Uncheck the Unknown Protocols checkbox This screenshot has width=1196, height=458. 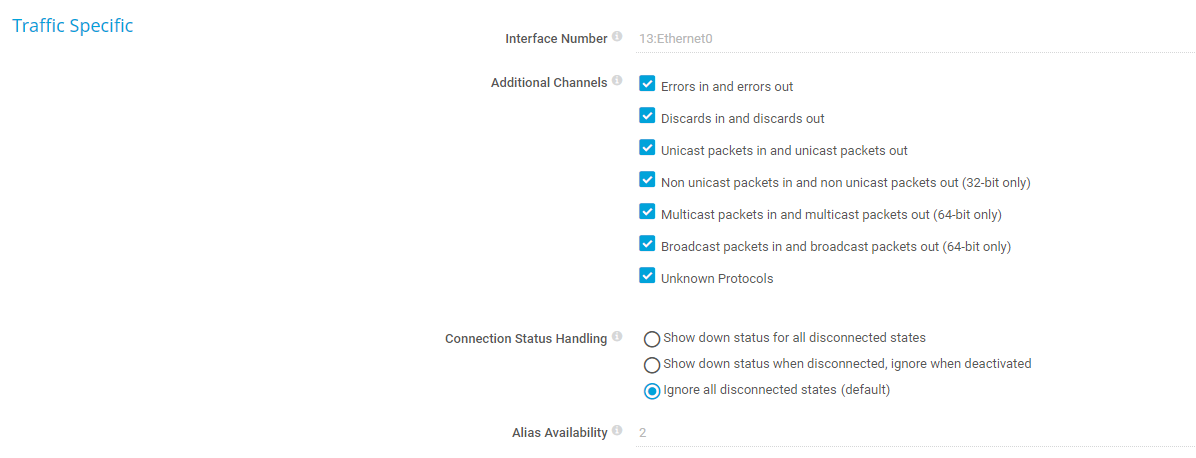coord(647,276)
